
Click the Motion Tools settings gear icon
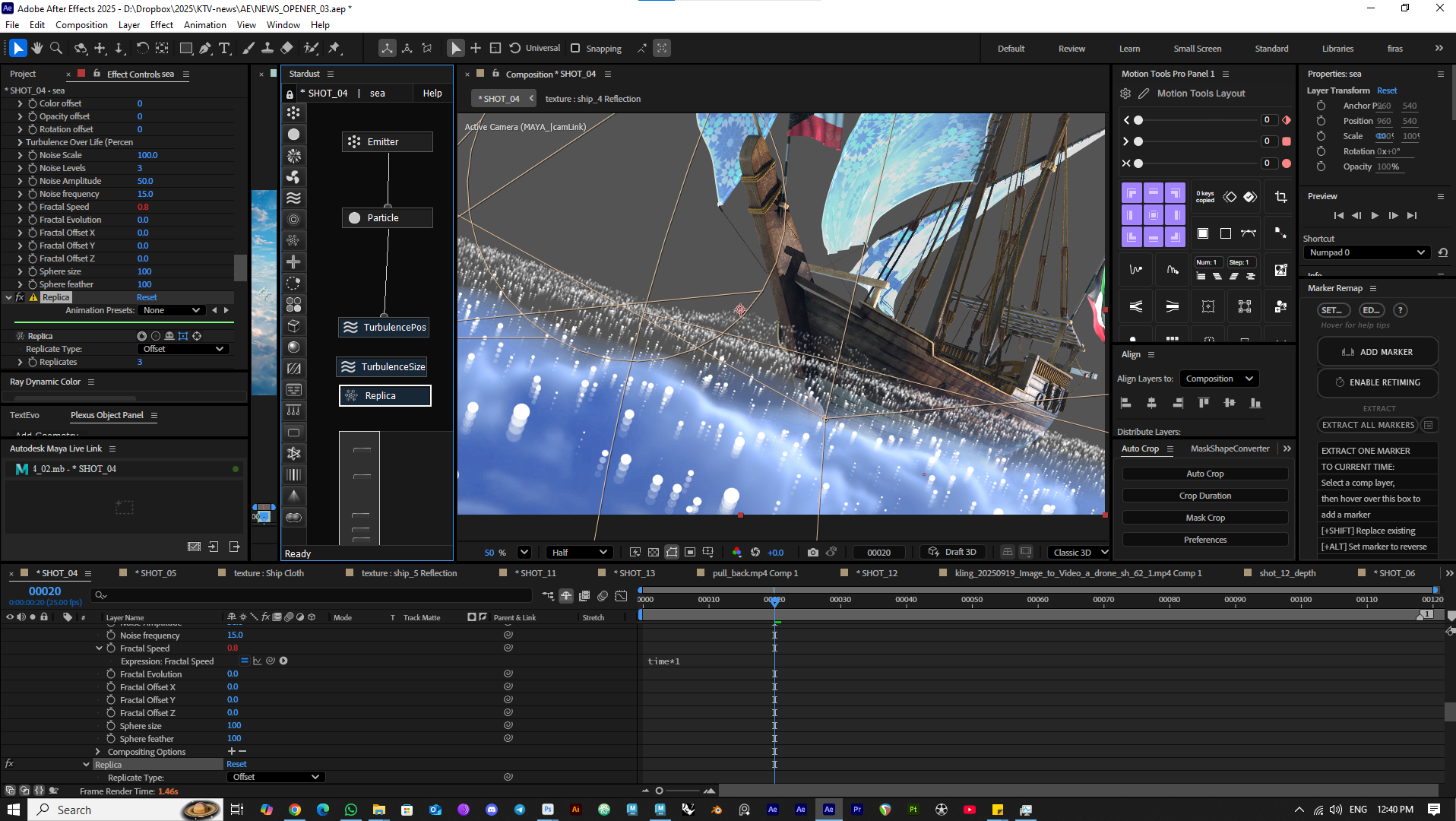[x=1125, y=94]
